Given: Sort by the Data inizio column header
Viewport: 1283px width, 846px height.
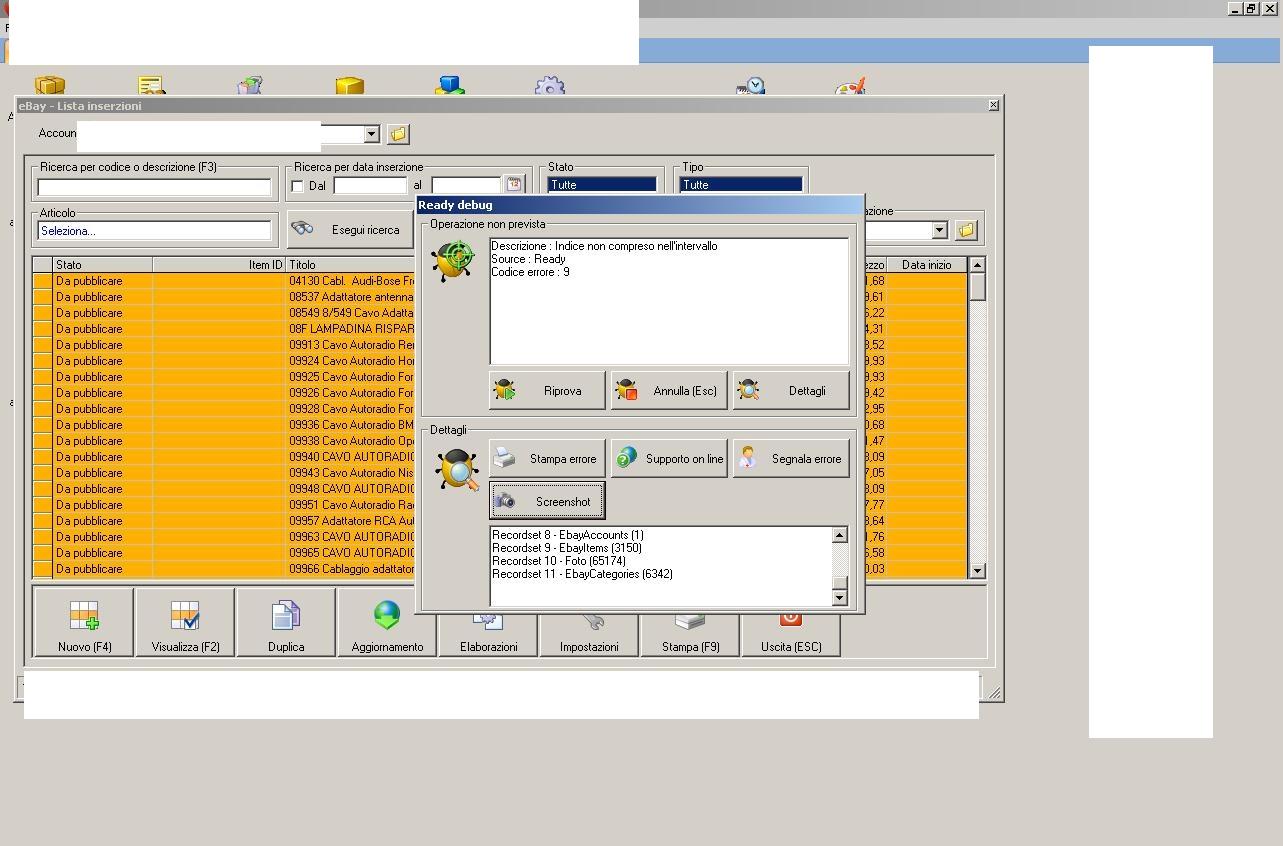Looking at the screenshot, I should pyautogui.click(x=927, y=265).
